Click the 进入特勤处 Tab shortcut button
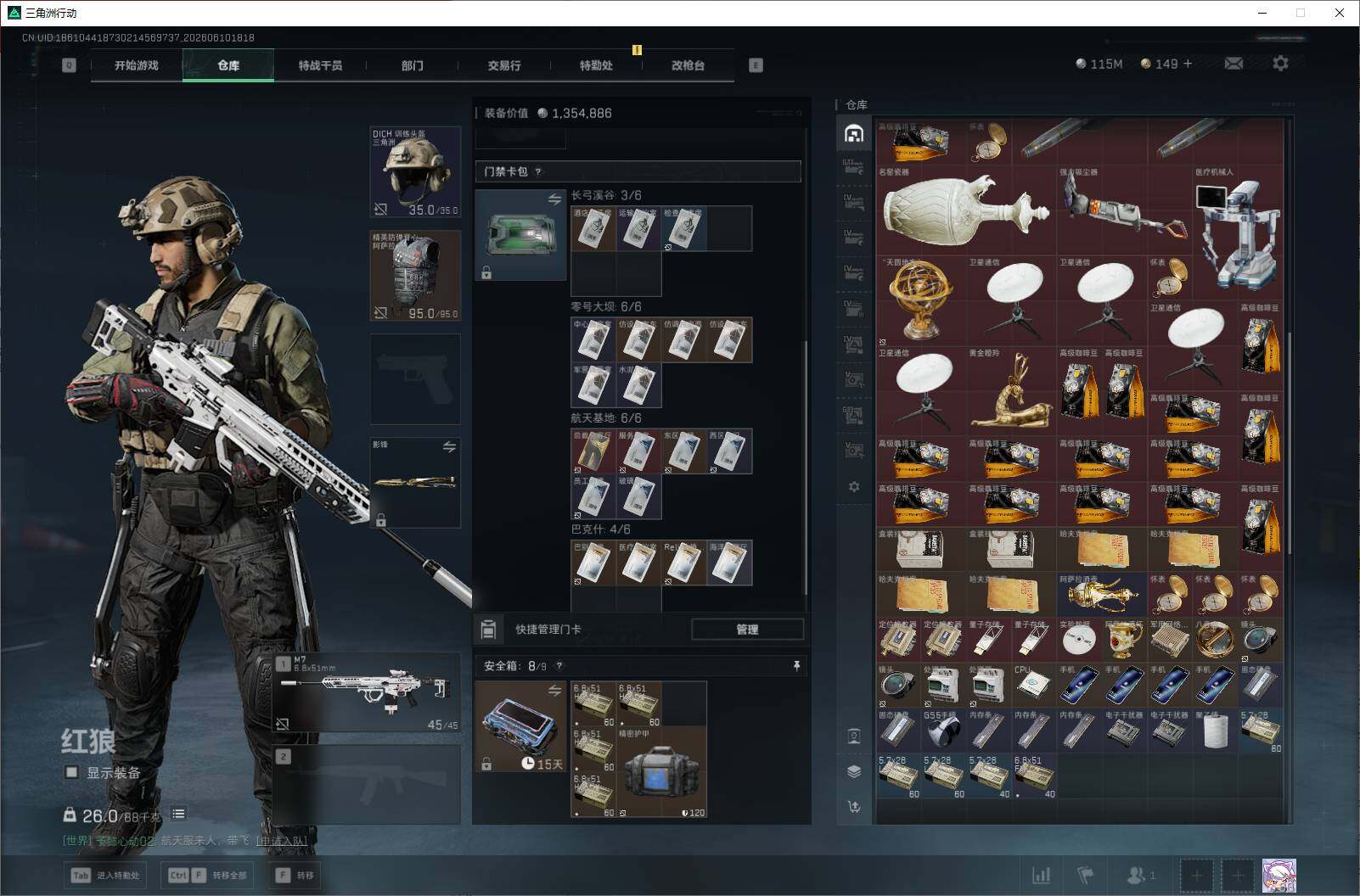Viewport: 1360px width, 896px height. tap(105, 876)
